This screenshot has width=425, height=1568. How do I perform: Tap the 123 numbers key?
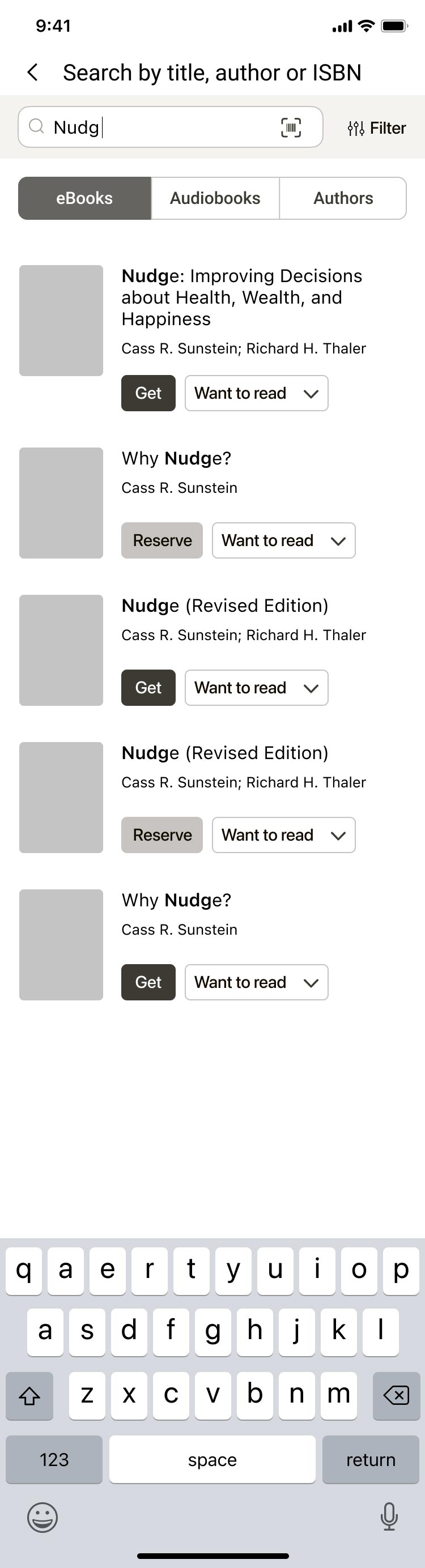click(x=54, y=1459)
